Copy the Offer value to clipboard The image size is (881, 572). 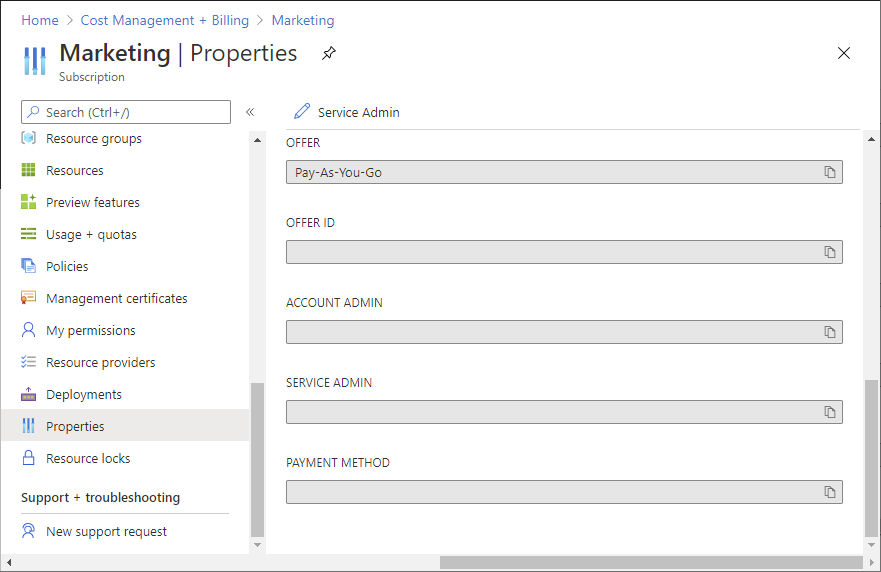829,172
